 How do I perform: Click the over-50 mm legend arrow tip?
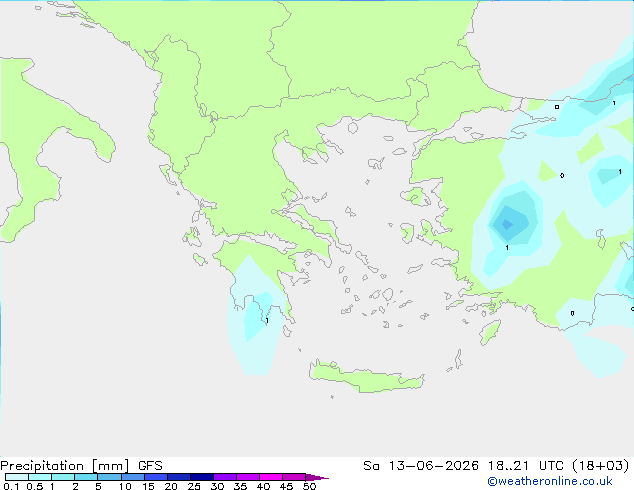point(317,477)
